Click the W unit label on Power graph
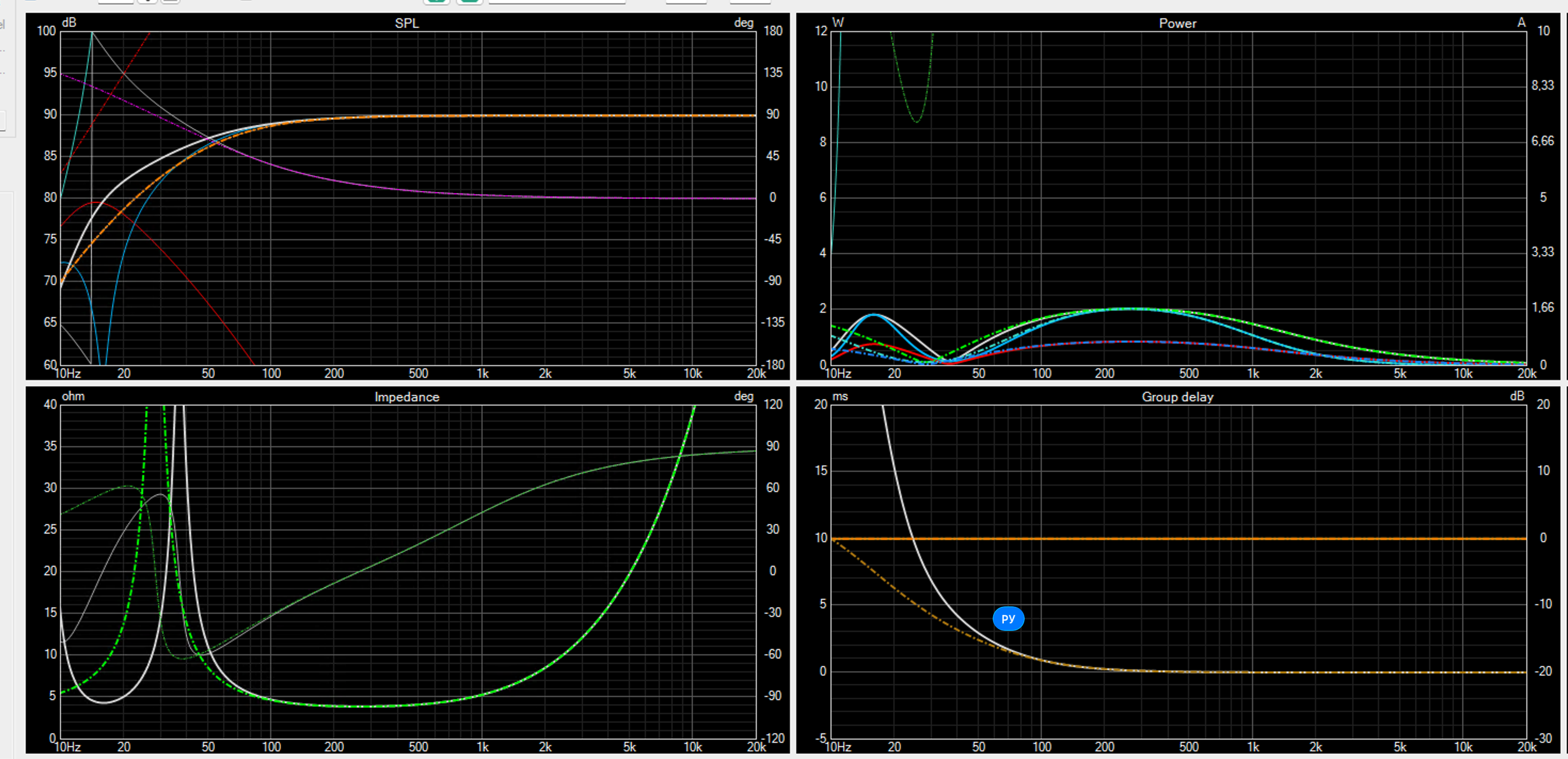 [837, 22]
